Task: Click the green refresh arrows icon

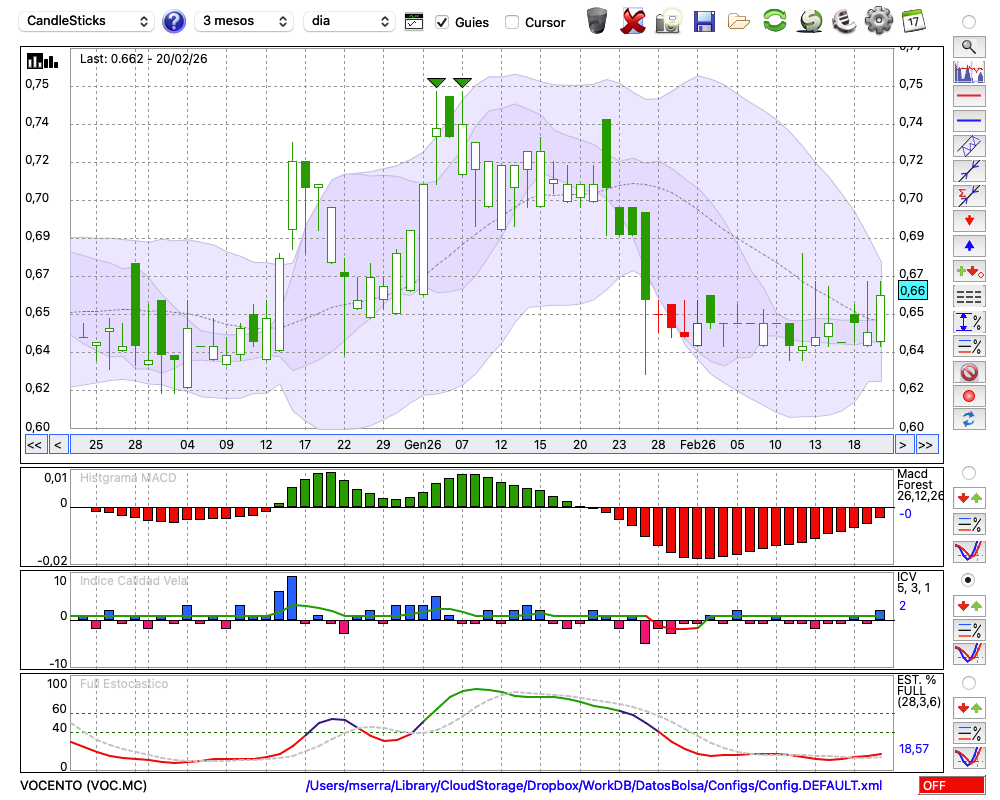Action: (774, 21)
